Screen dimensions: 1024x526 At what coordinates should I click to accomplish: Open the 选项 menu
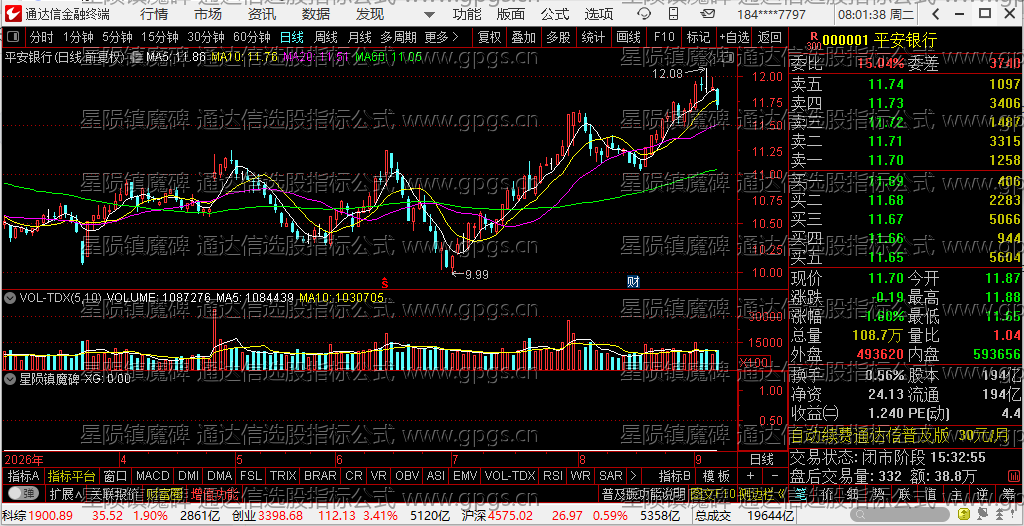tap(598, 14)
